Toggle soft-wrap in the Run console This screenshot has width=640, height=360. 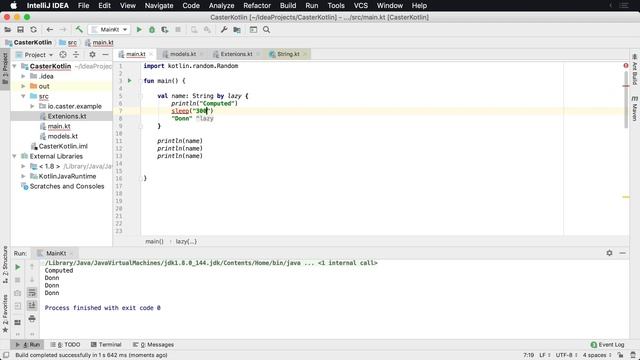32,293
